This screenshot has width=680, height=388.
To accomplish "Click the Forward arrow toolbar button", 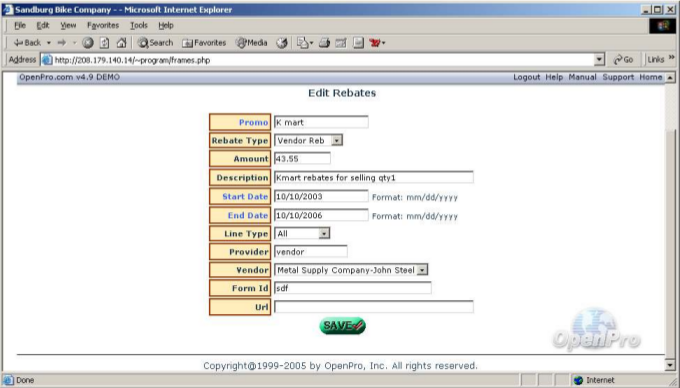I will (x=62, y=42).
